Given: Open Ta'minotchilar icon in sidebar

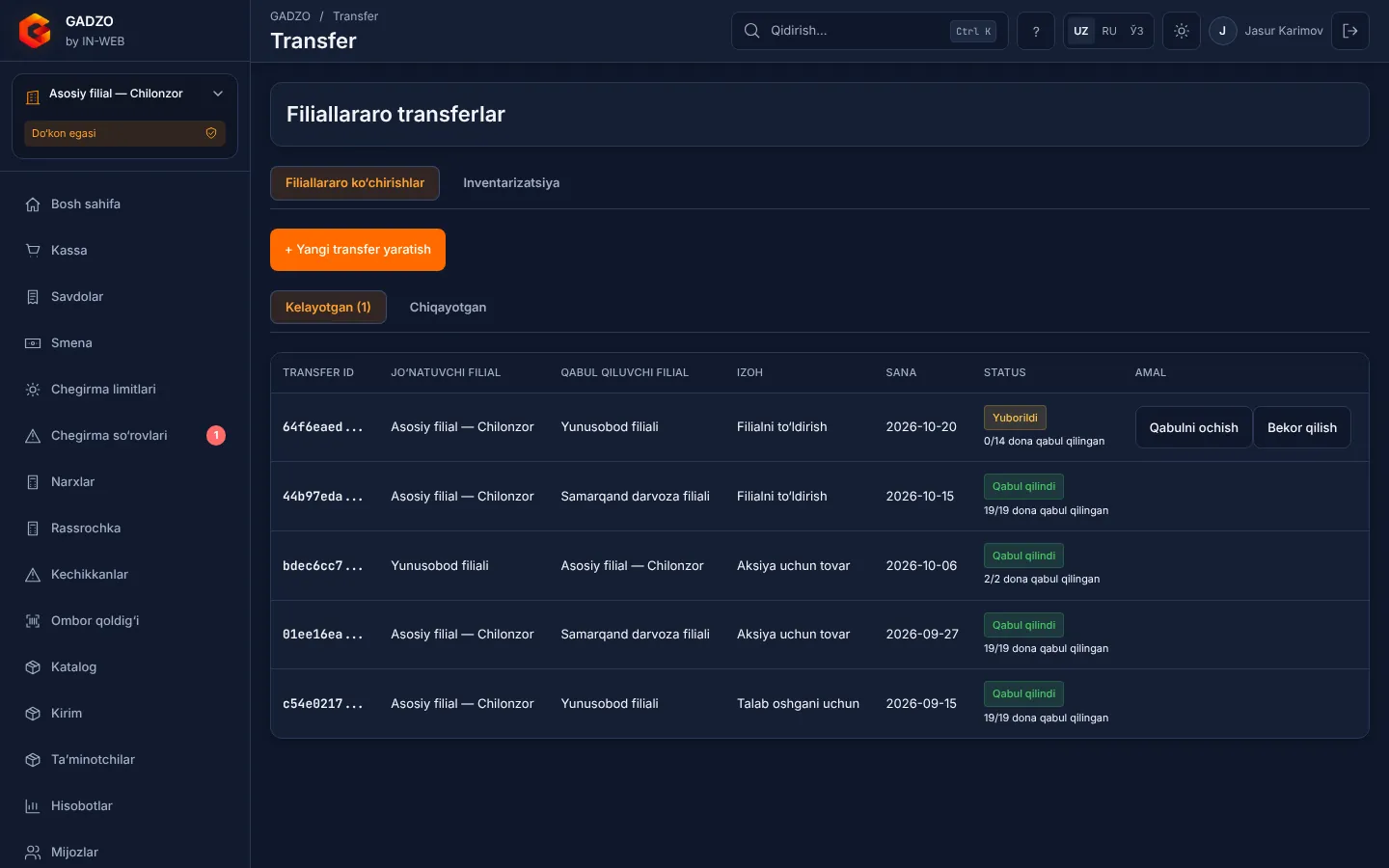Looking at the screenshot, I should click(33, 760).
